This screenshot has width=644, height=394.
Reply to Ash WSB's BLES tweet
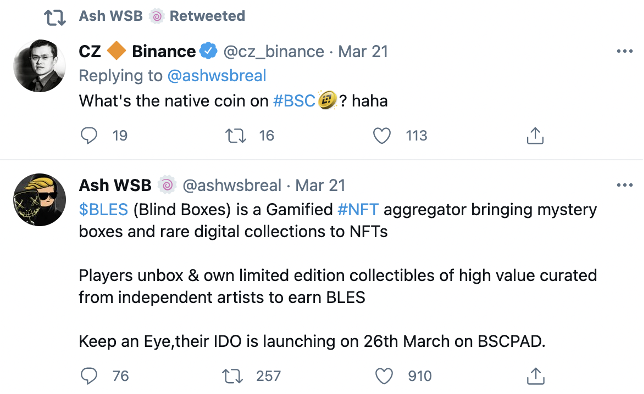89,376
